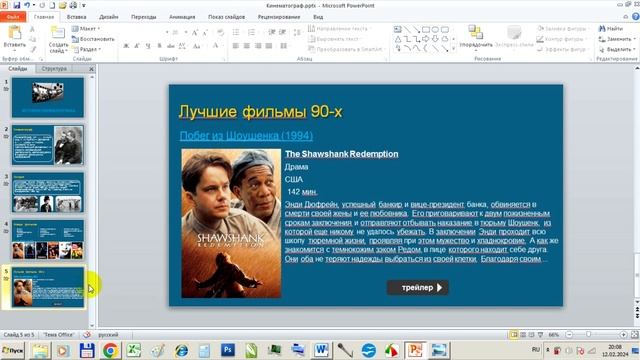Open the File (Файл) tab

point(13,17)
